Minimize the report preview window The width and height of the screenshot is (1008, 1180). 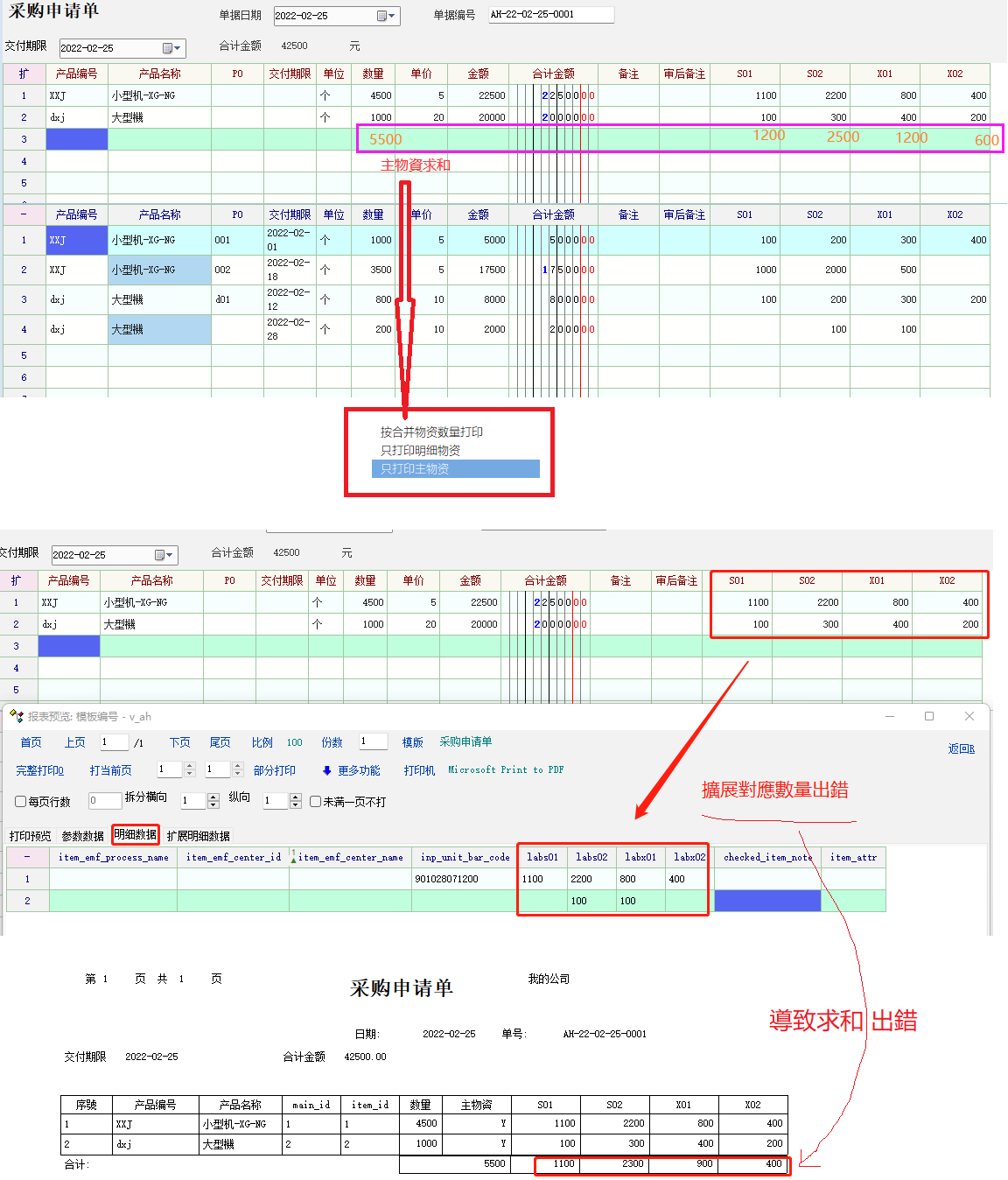pos(890,716)
